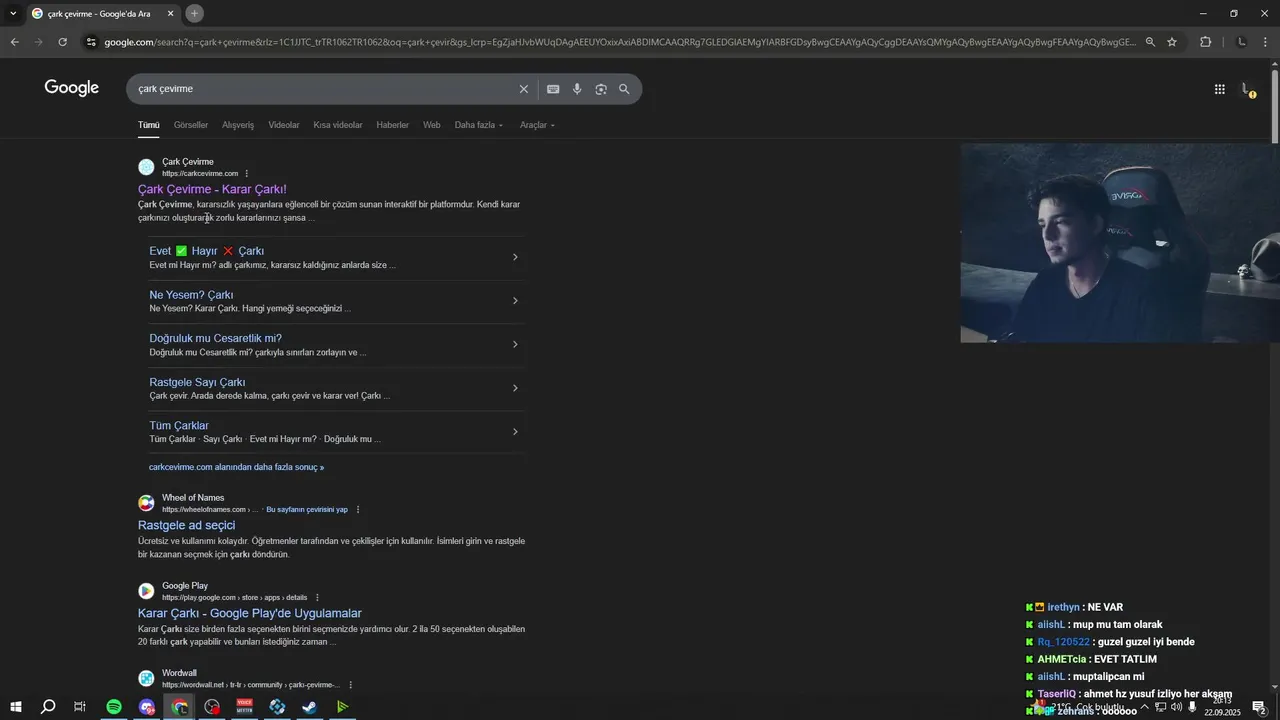Viewport: 1280px width, 720px height.
Task: Open the Google apps grid
Action: click(x=1220, y=89)
